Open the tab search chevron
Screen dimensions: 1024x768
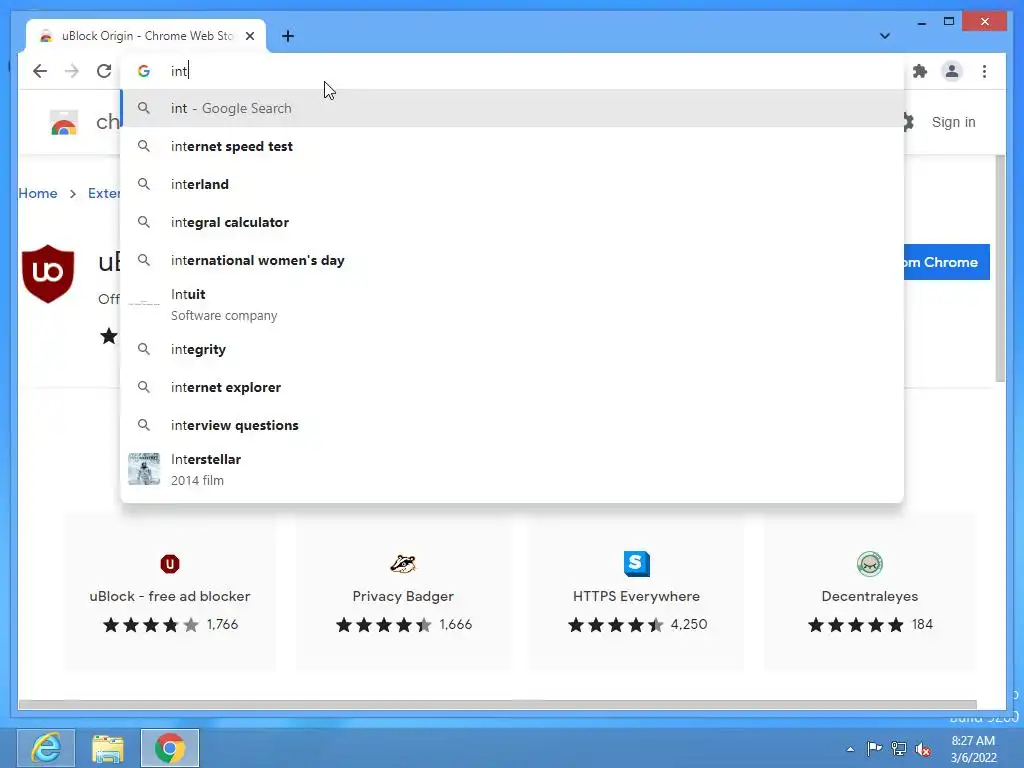[x=884, y=36]
